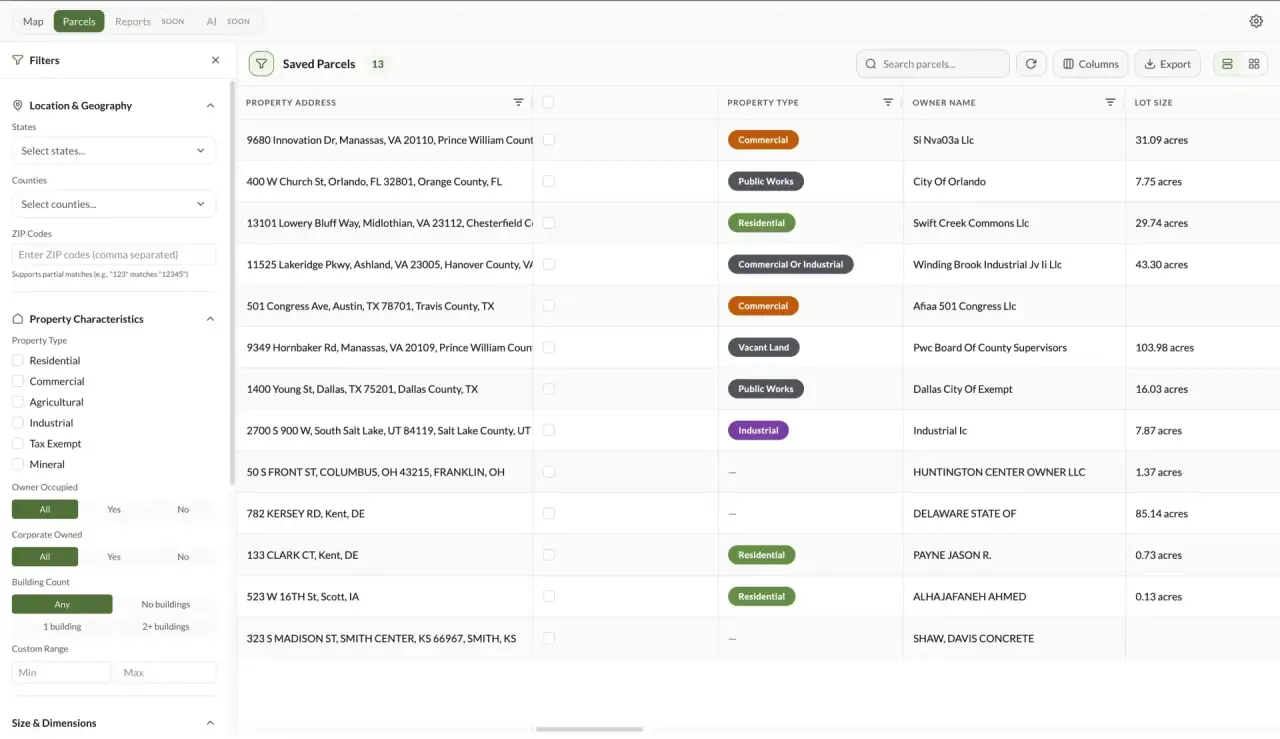Select all rows with header checkbox
The image size is (1280, 739).
[x=548, y=102]
